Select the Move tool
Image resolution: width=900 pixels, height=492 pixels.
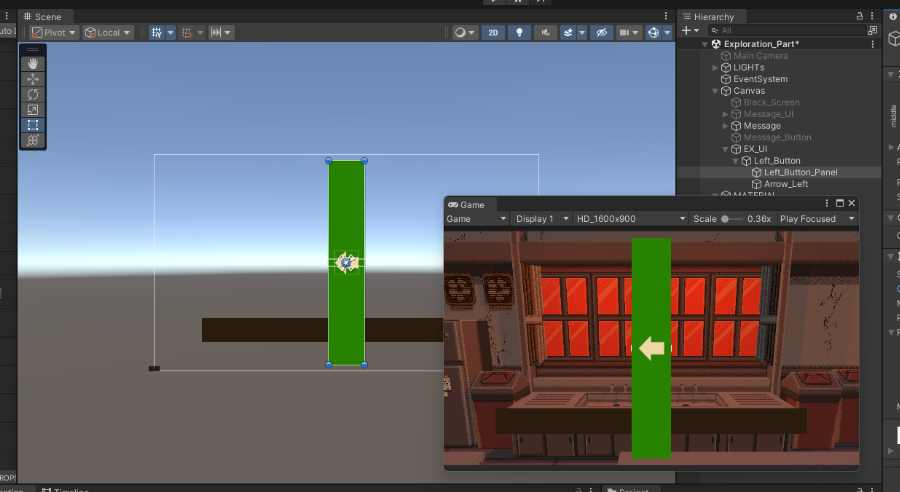pos(33,79)
